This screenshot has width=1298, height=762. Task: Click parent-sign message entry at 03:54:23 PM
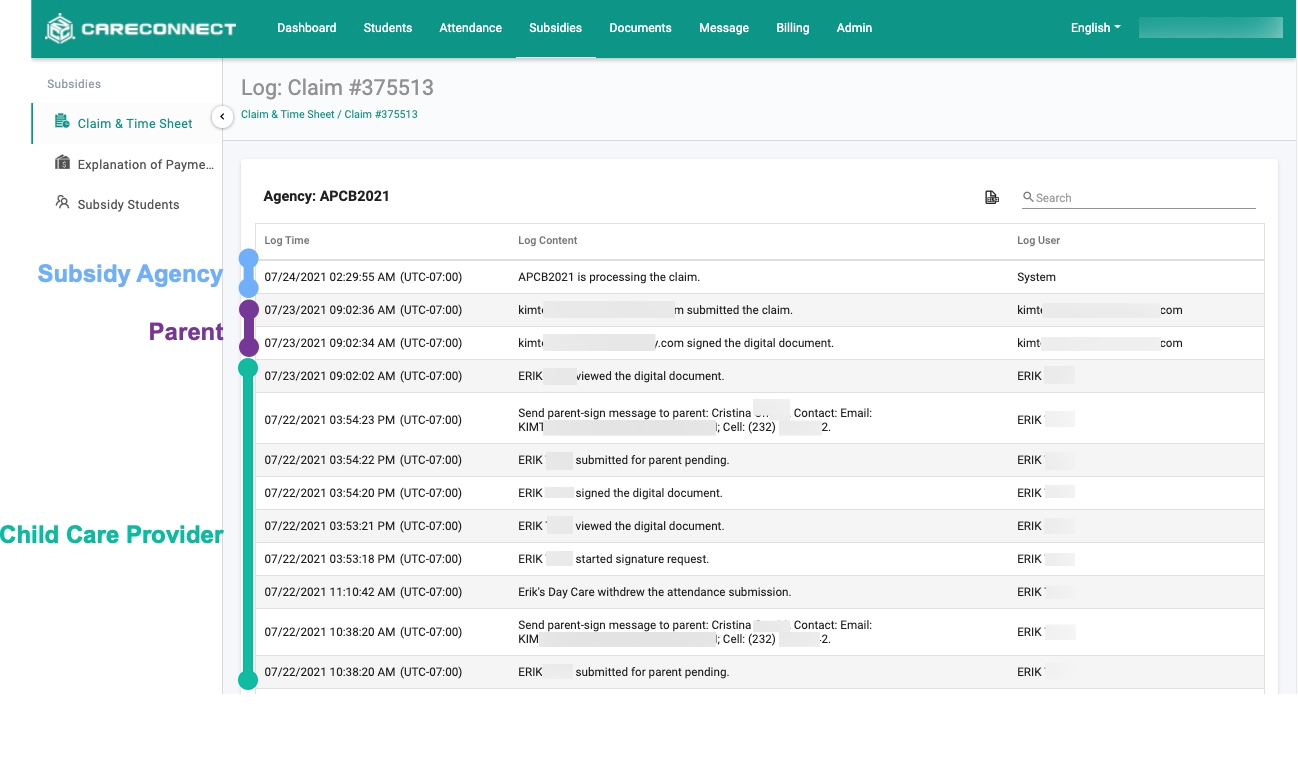click(x=695, y=420)
